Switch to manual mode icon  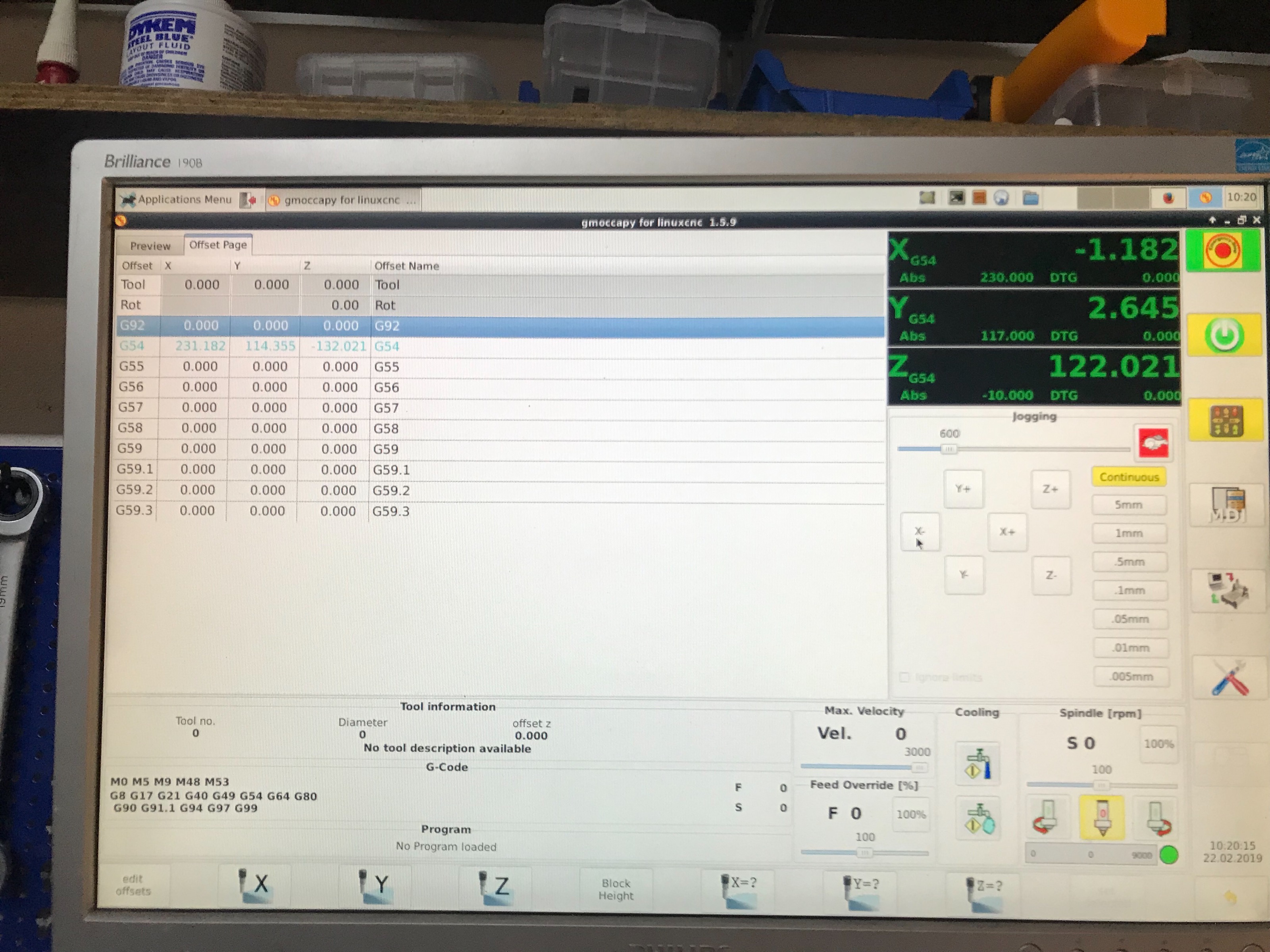(x=1226, y=420)
